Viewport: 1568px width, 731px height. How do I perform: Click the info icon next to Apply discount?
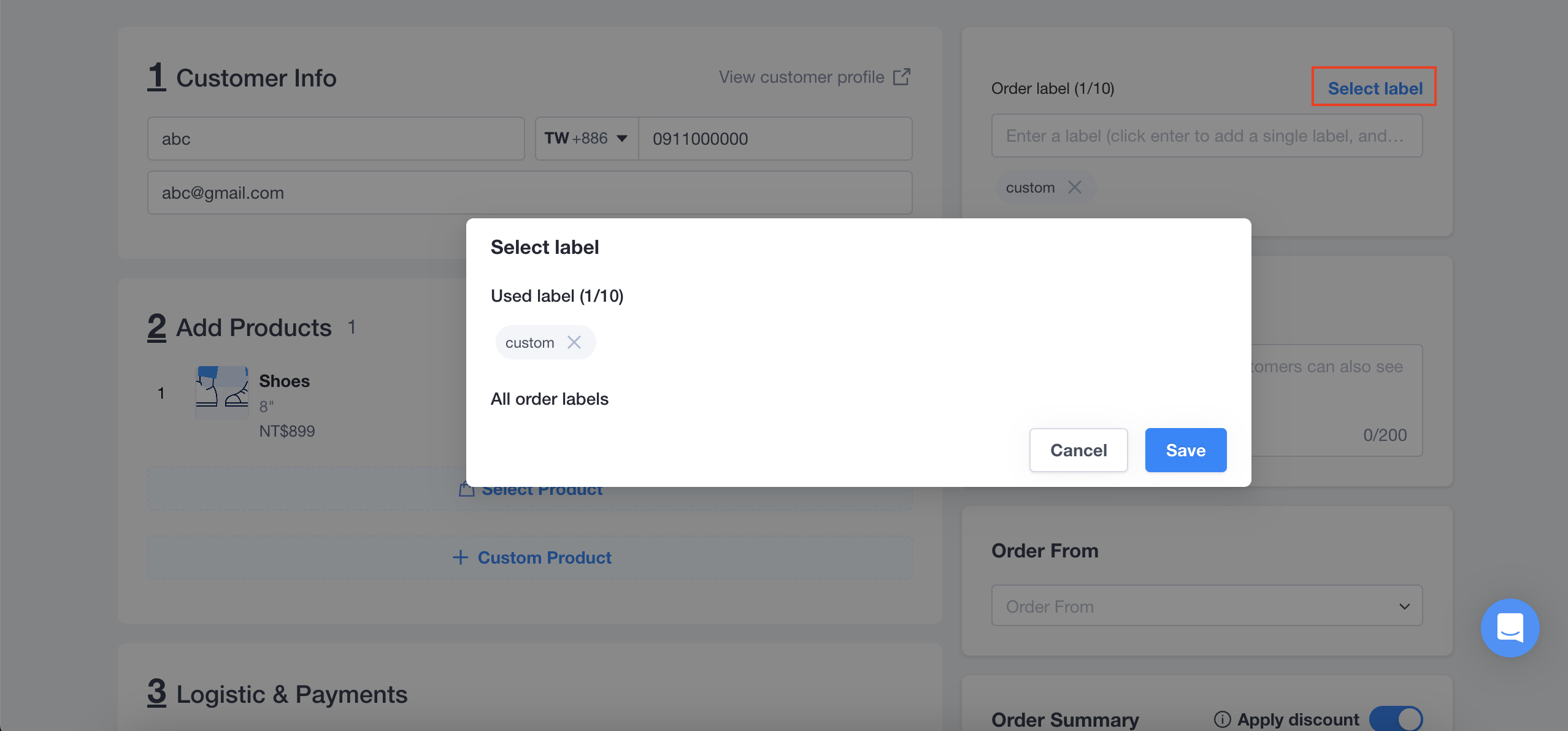pyautogui.click(x=1222, y=719)
